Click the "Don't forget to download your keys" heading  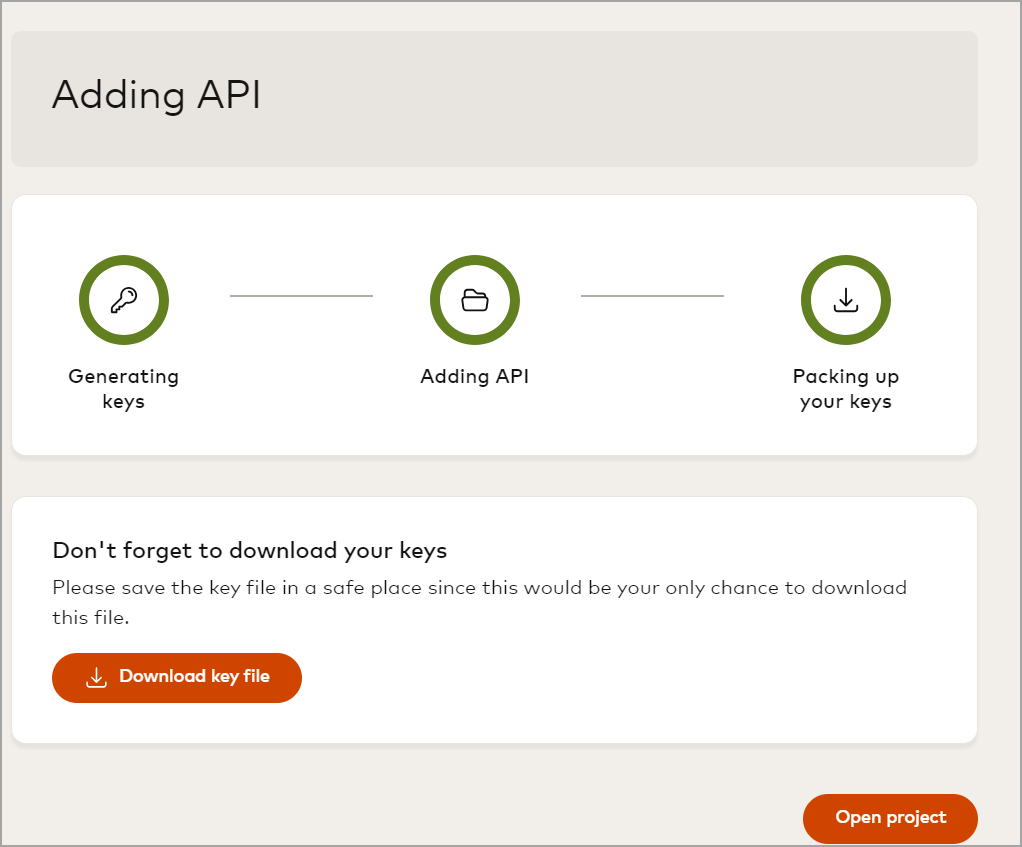[249, 551]
